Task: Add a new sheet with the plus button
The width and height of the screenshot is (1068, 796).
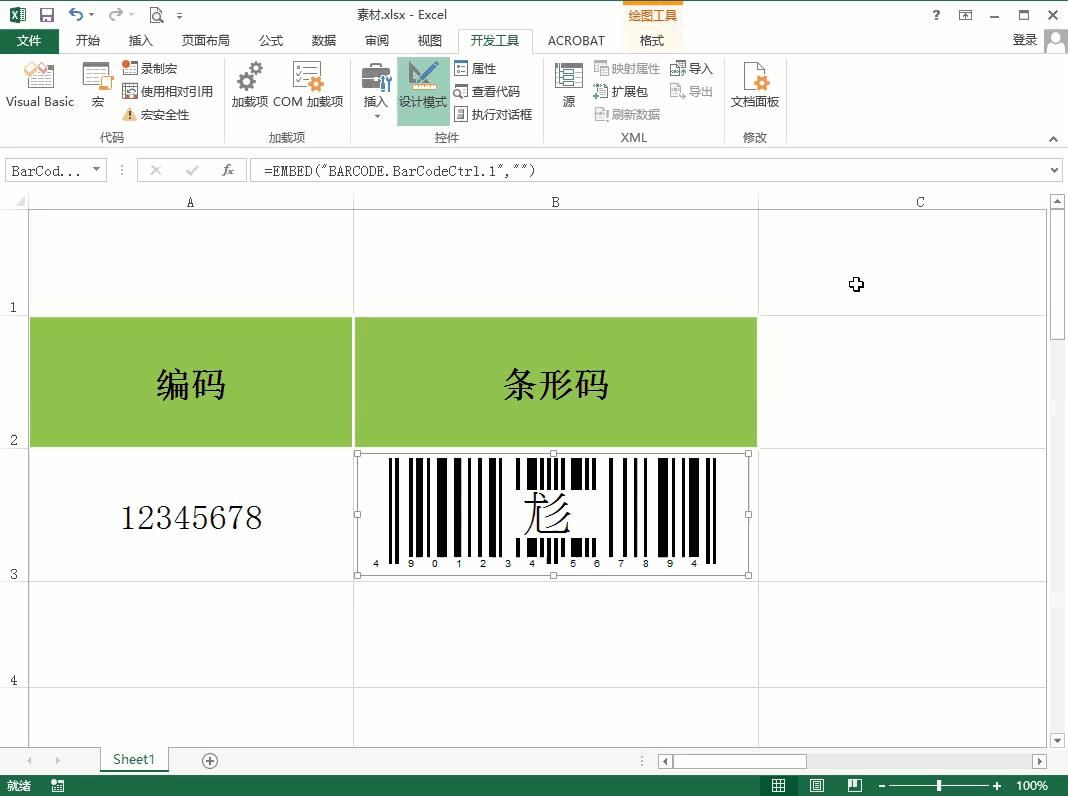Action: coord(210,761)
